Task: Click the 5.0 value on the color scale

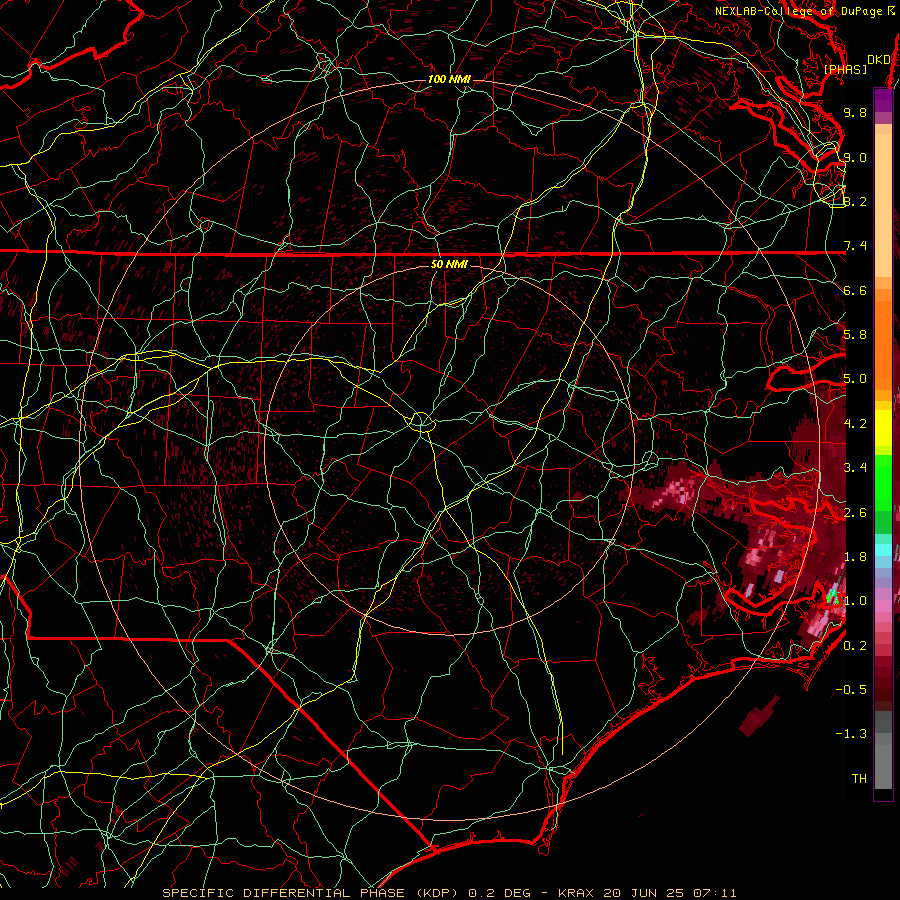Action: 855,379
